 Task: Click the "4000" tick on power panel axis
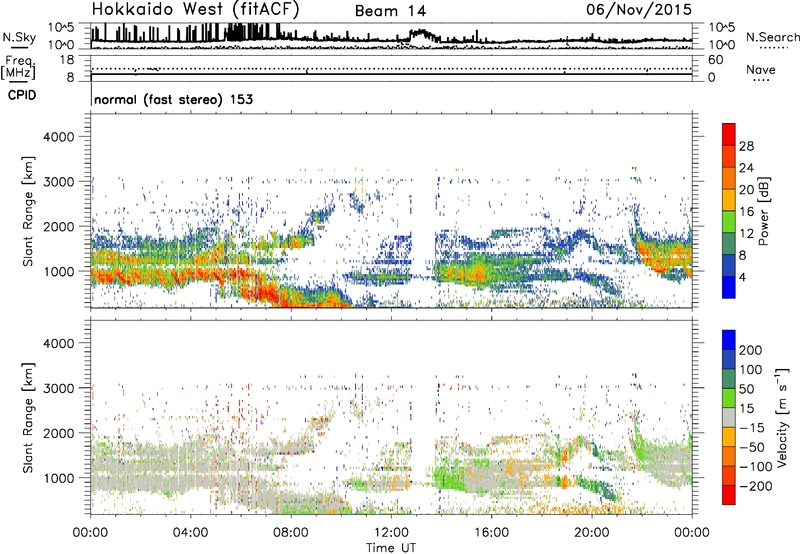point(59,137)
